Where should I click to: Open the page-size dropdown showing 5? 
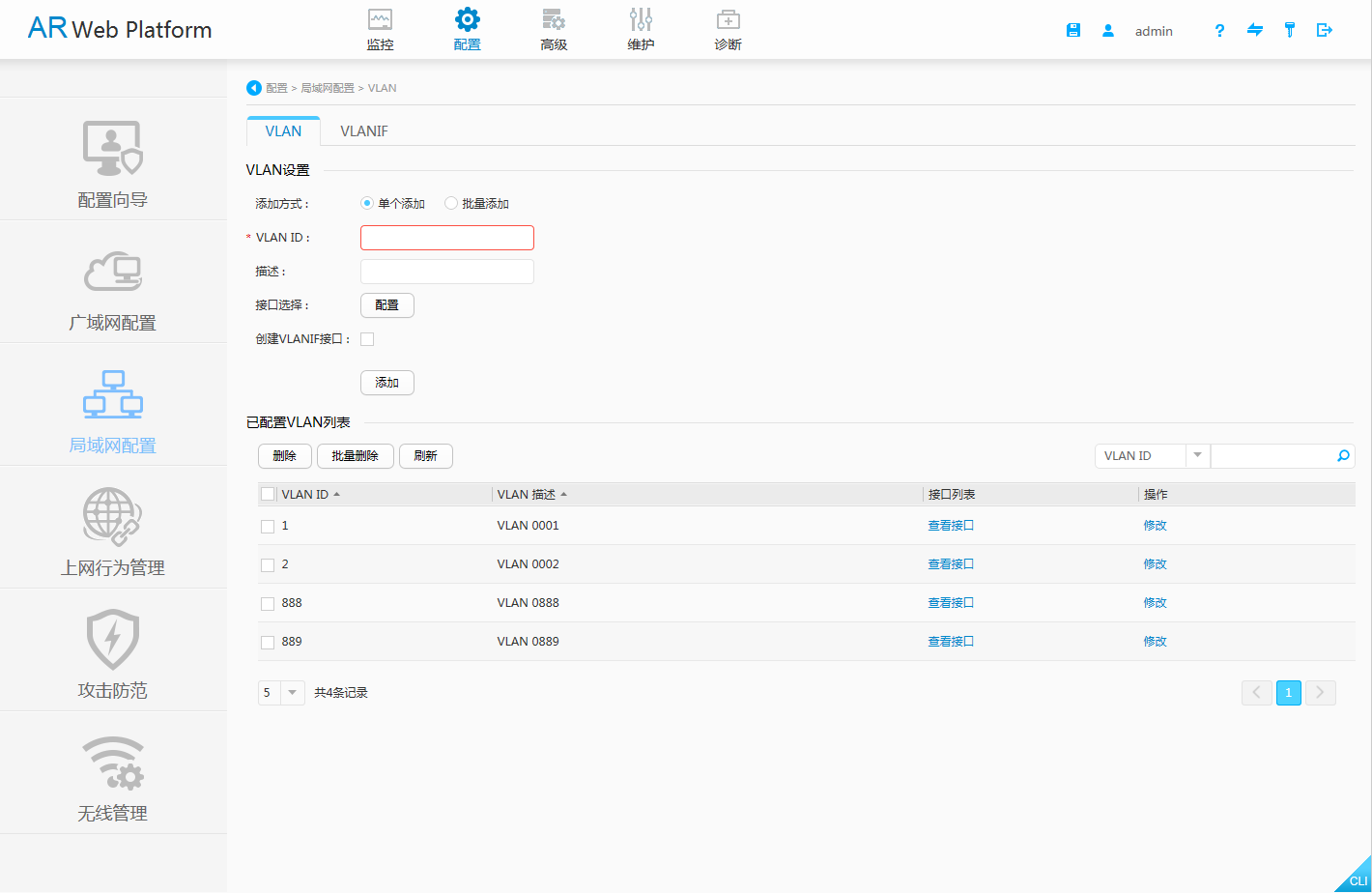[281, 693]
